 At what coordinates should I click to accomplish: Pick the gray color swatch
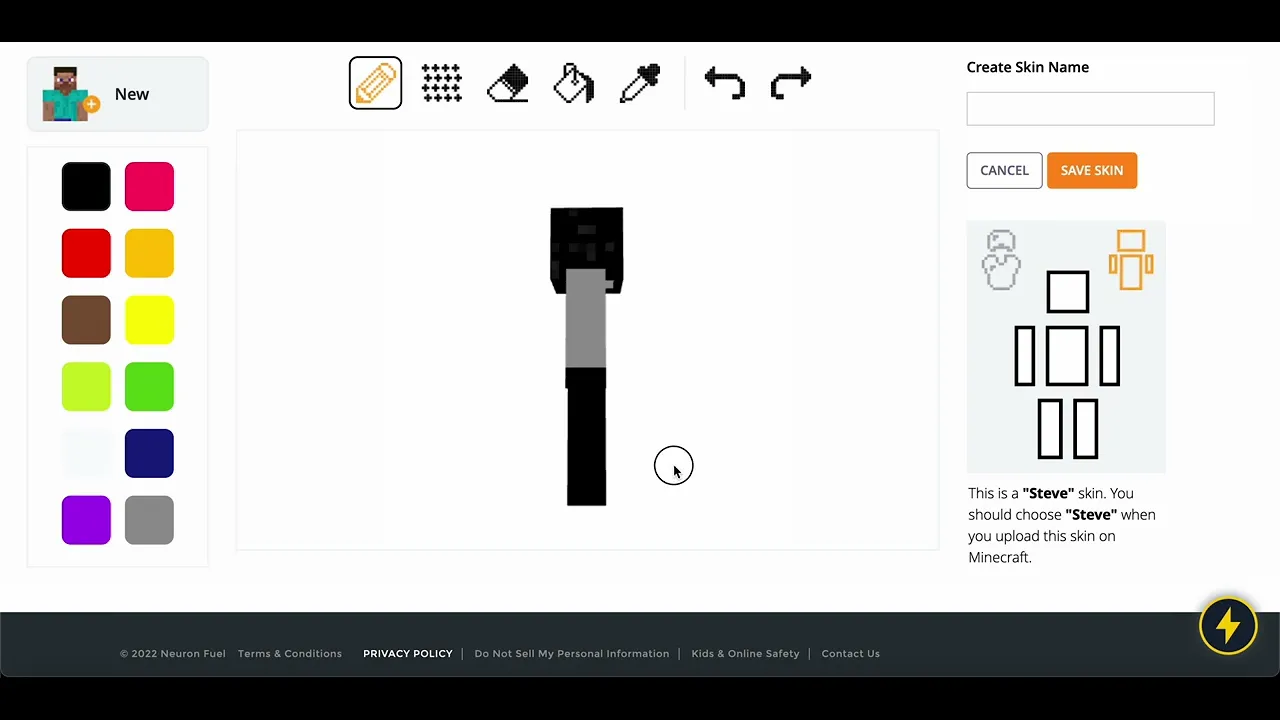coord(149,520)
